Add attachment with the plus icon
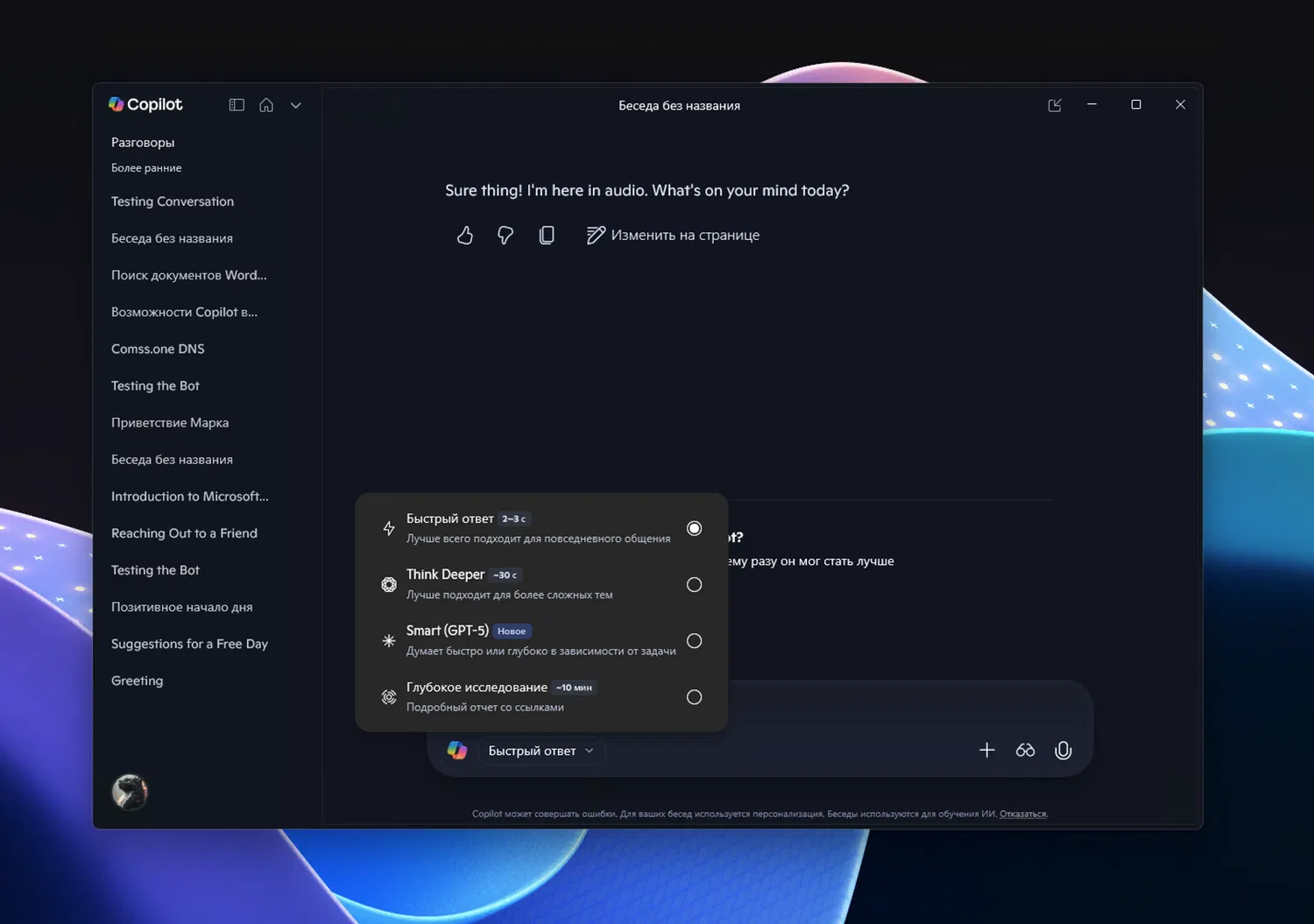 pyautogui.click(x=986, y=751)
